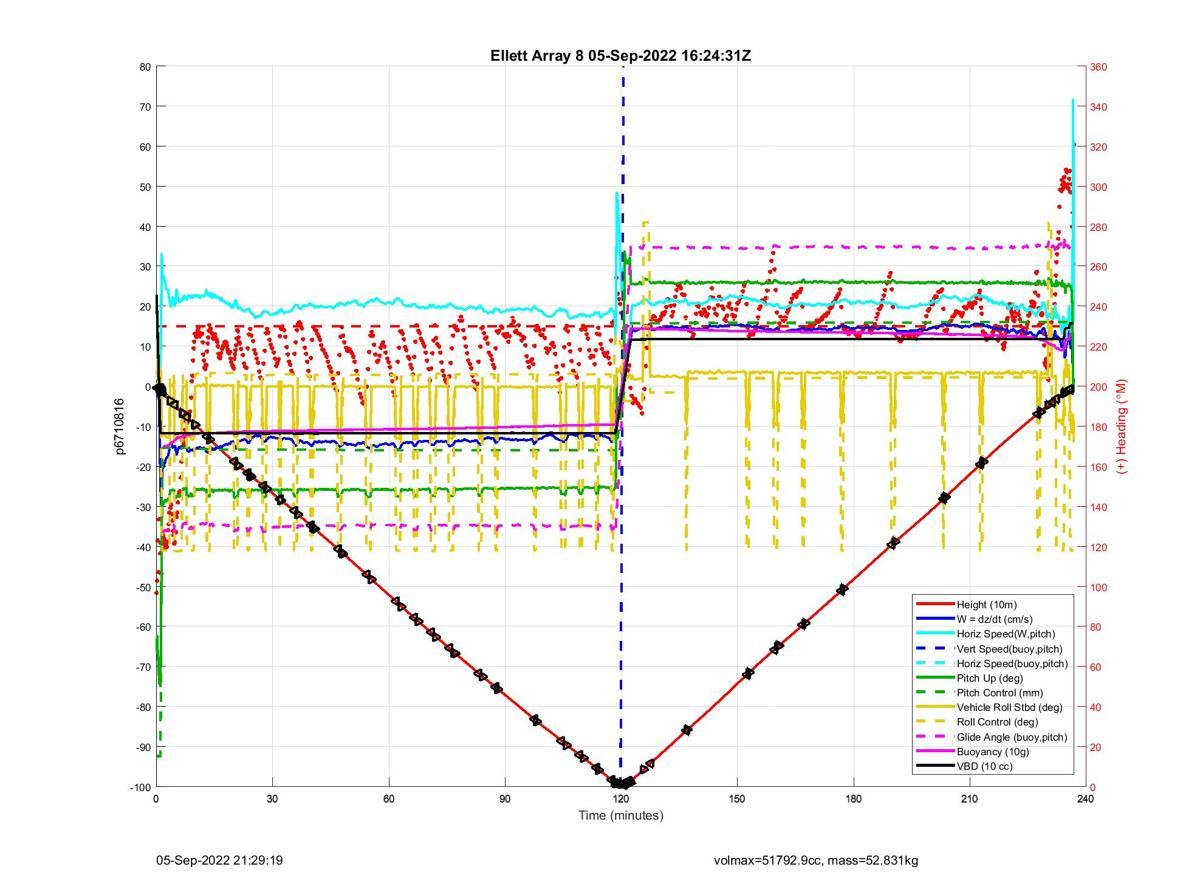Click x-axis tick label '210'
1200x885 pixels.
click(x=969, y=799)
